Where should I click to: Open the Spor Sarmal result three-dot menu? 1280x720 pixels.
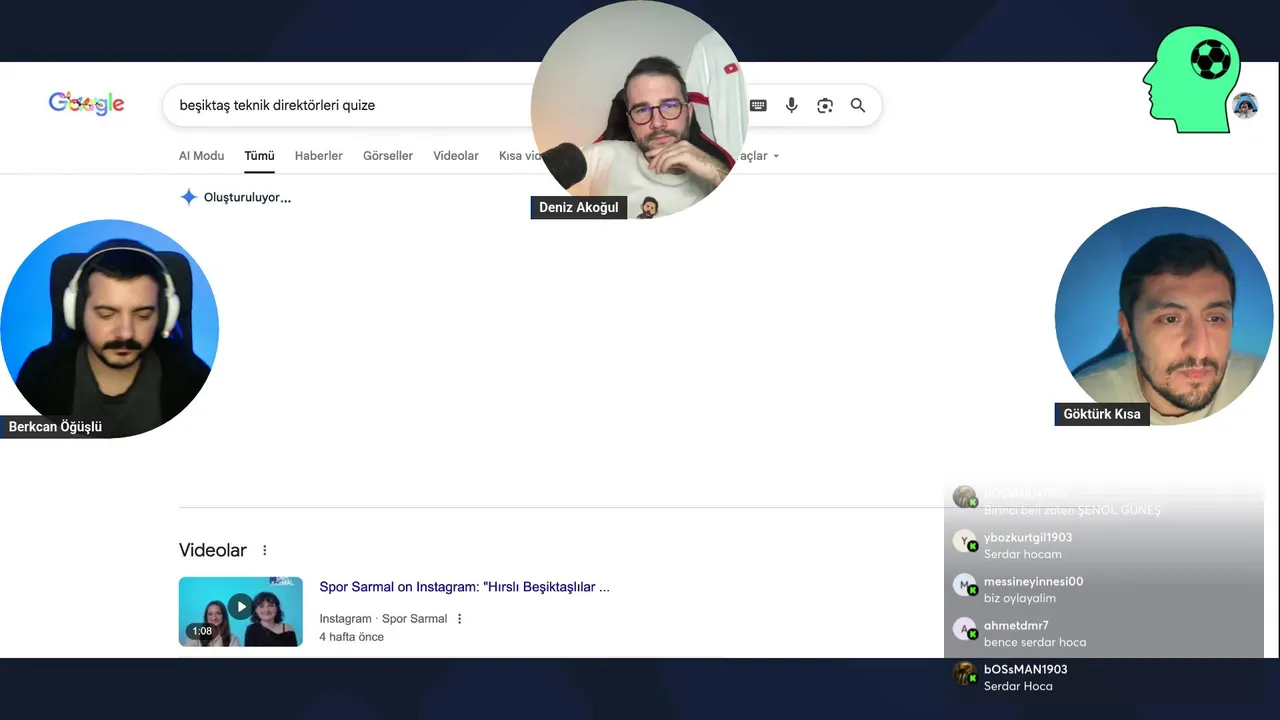coord(460,619)
